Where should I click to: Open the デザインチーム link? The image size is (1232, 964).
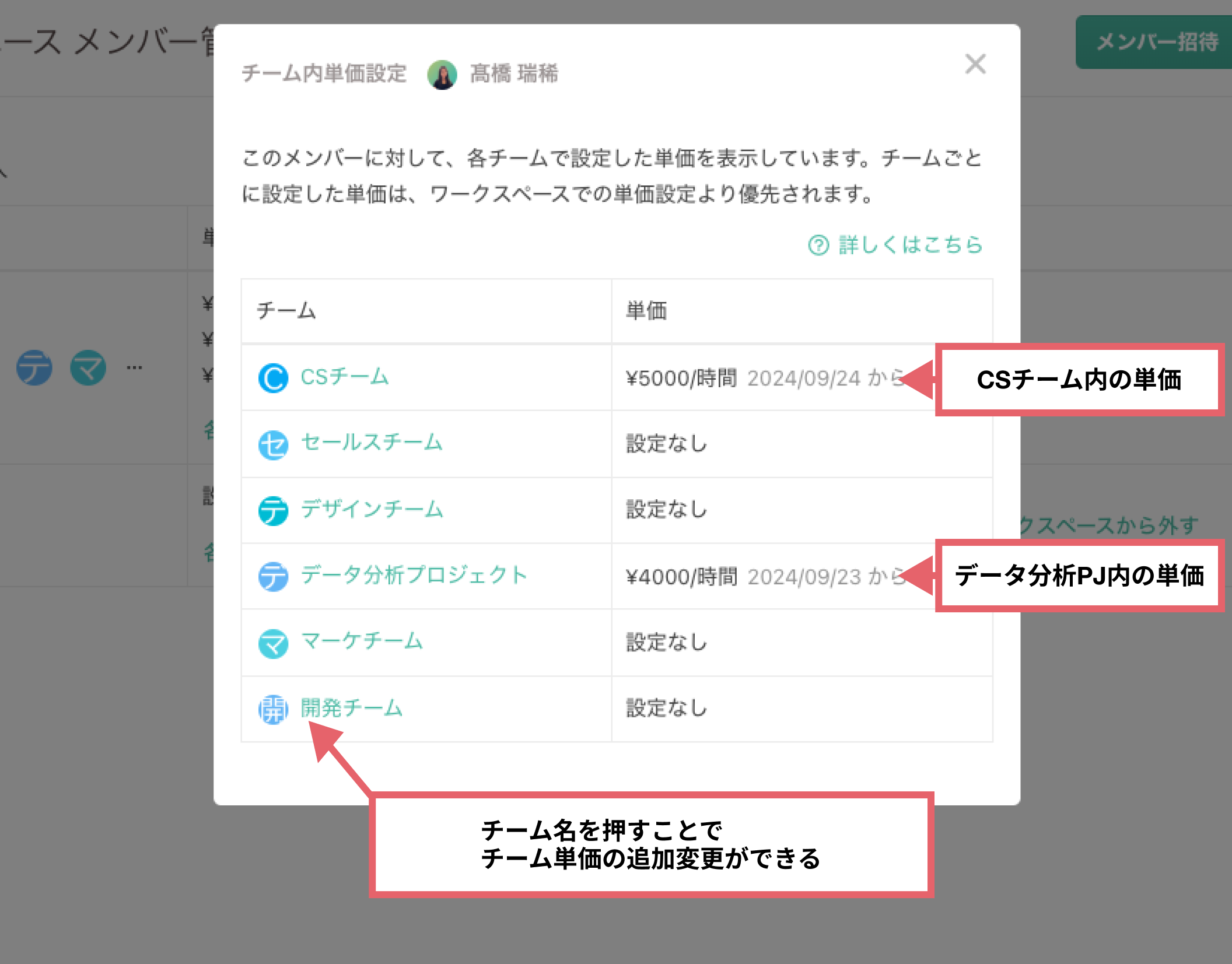(372, 509)
